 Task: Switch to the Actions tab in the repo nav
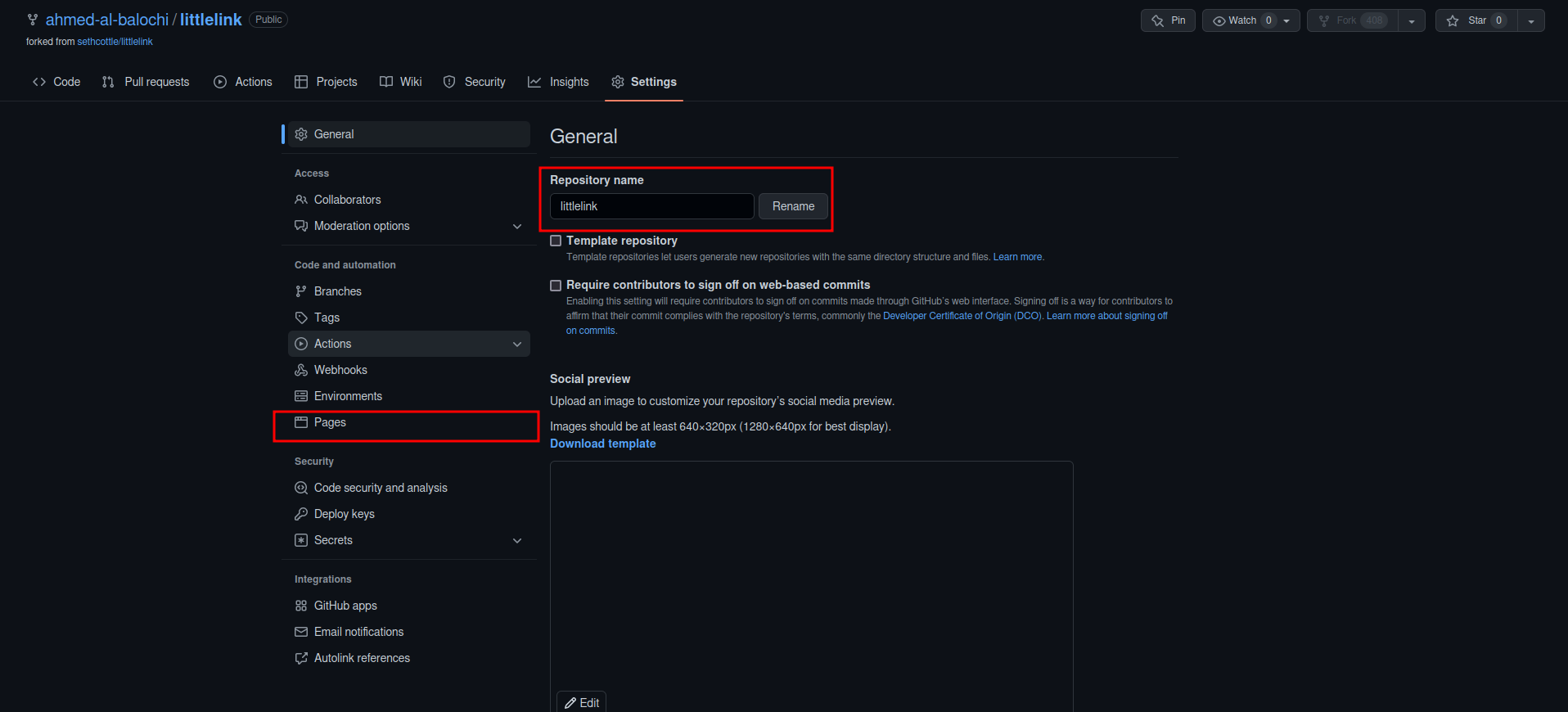pyautogui.click(x=243, y=82)
